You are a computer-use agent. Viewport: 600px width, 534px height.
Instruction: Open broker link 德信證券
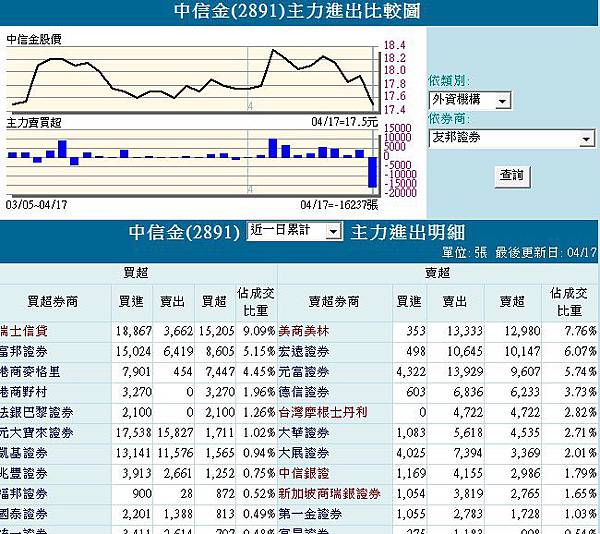tap(304, 392)
